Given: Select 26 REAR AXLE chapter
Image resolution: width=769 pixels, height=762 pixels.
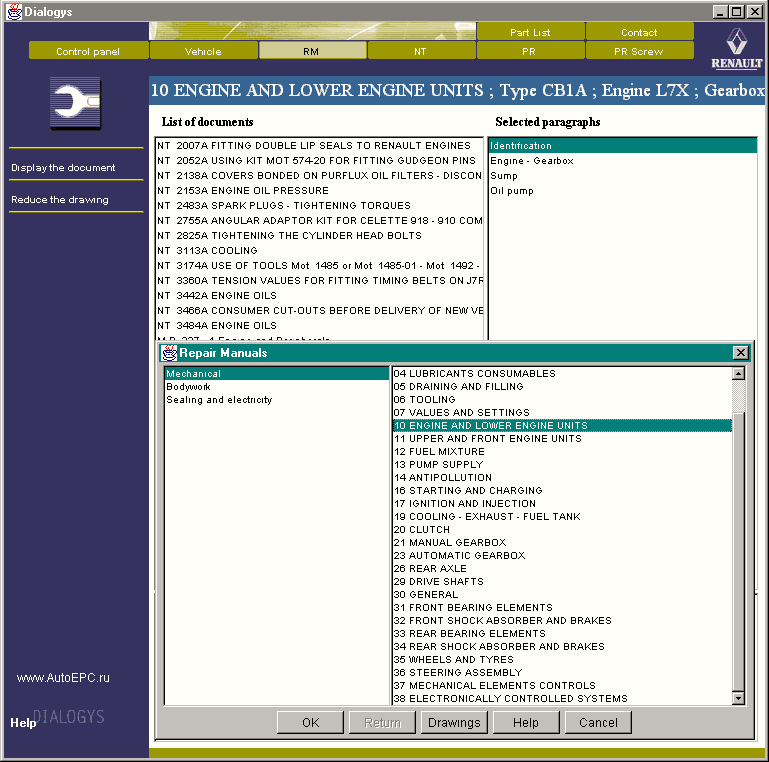Looking at the screenshot, I should (563, 568).
